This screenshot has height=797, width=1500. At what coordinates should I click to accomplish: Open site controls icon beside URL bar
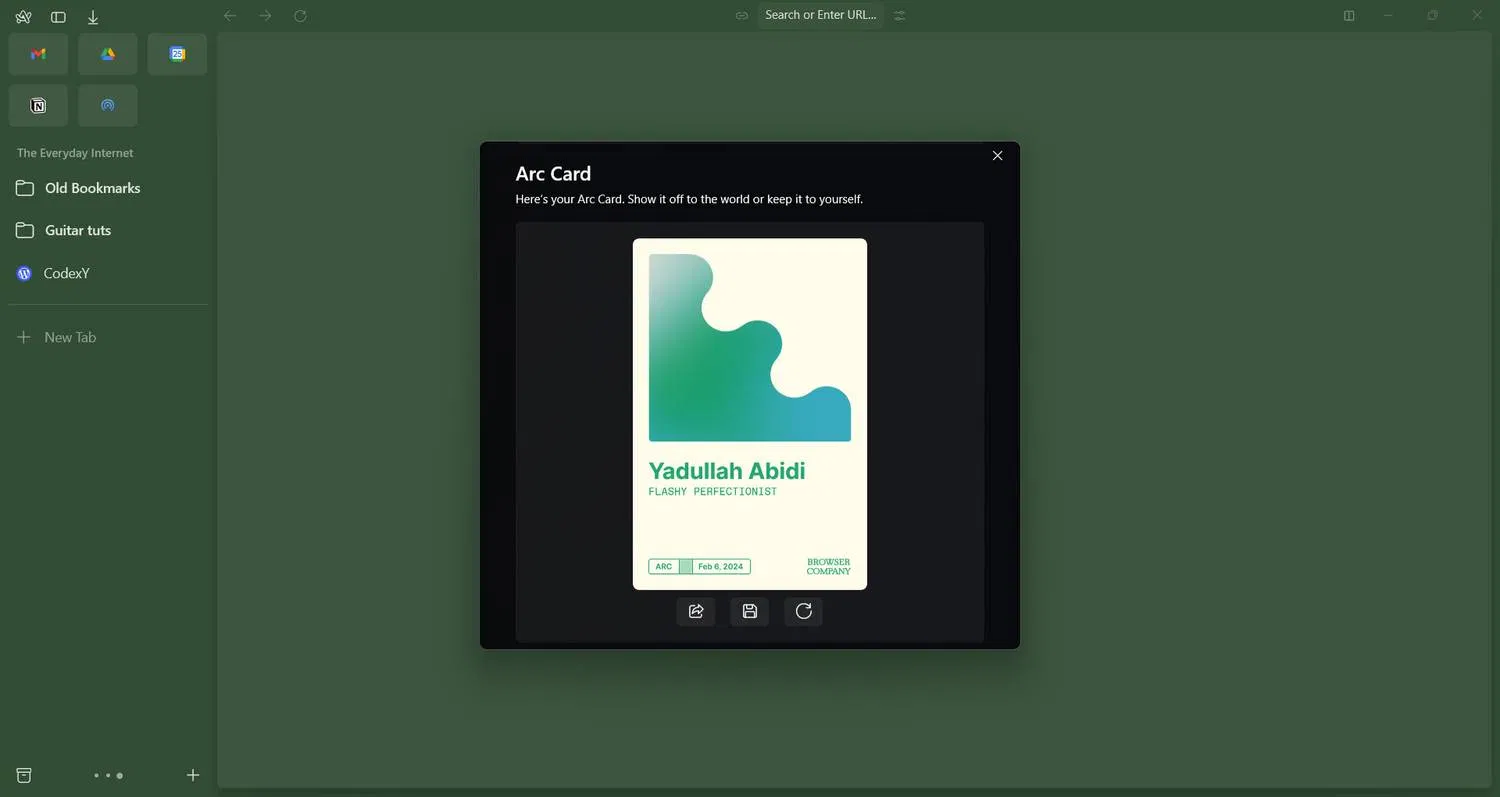pyautogui.click(x=900, y=15)
